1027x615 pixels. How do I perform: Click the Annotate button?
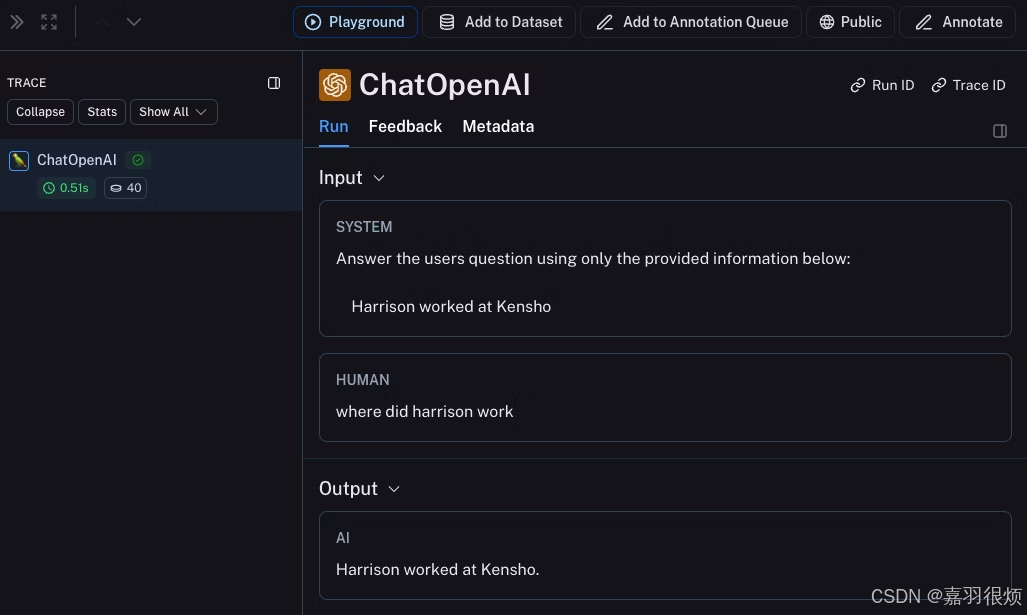coord(958,22)
